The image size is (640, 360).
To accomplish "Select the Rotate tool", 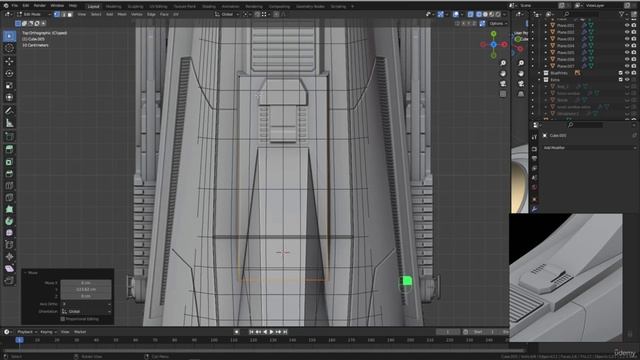I will coord(9,73).
